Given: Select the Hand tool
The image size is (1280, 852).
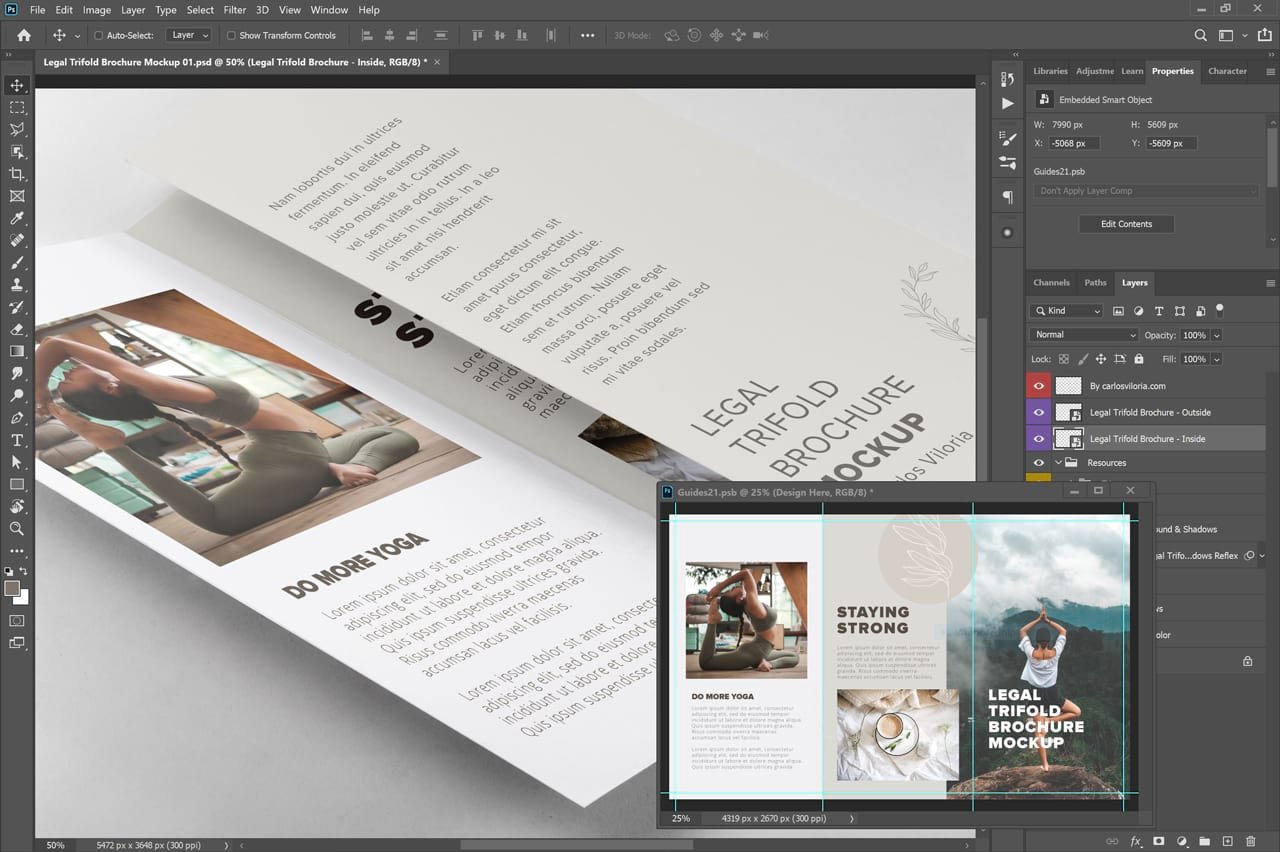Looking at the screenshot, I should point(17,506).
